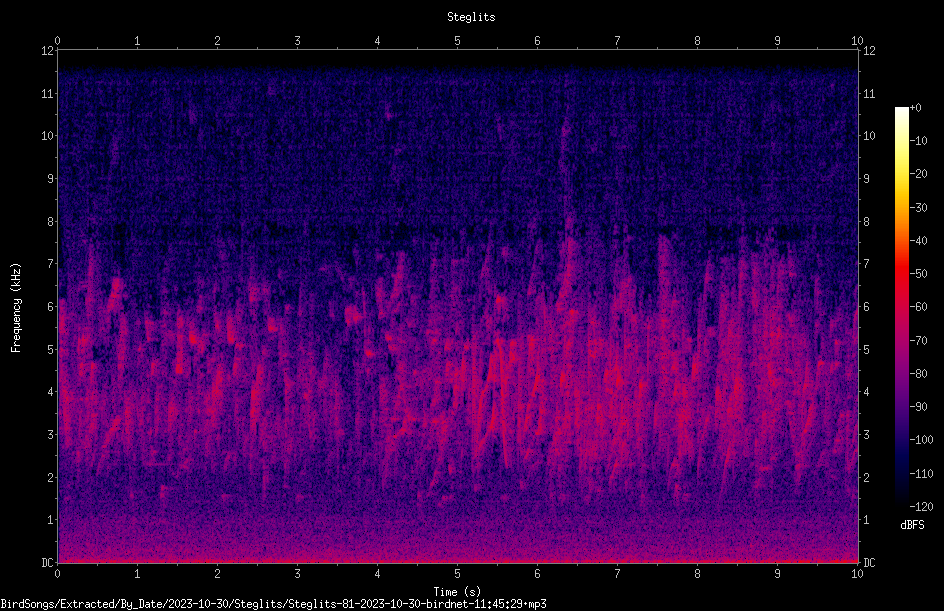Image resolution: width=944 pixels, height=611 pixels.
Task: Click the 12 kHz label on left axis
Action: click(x=48, y=51)
